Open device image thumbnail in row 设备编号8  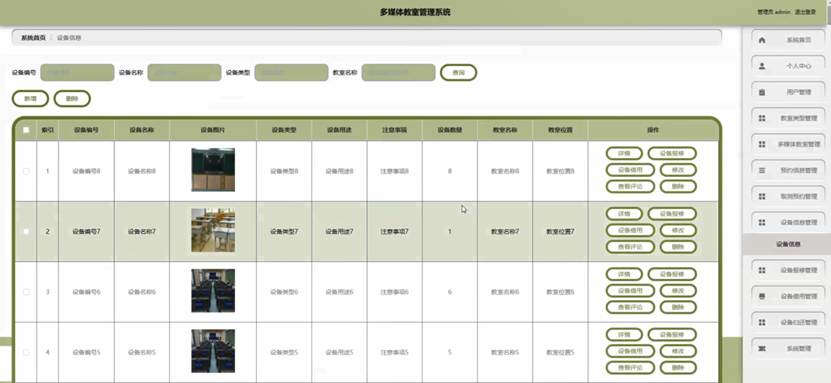pos(213,170)
